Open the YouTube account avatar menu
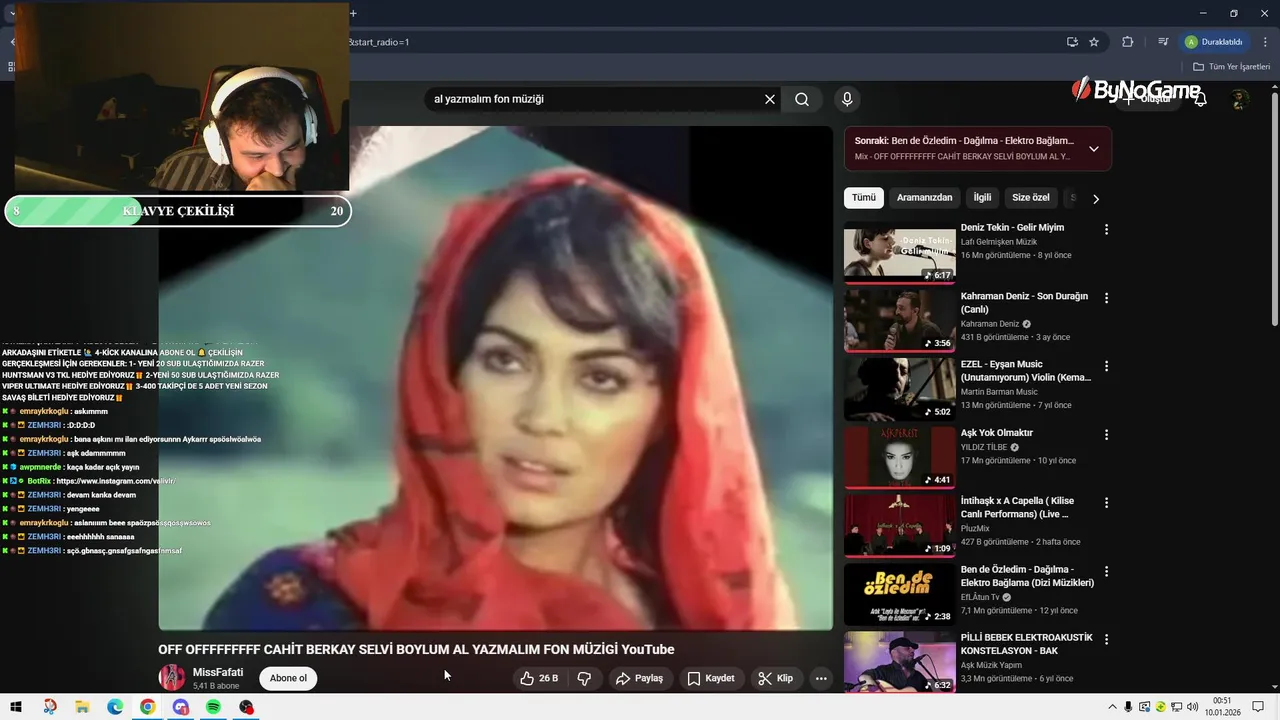The height and width of the screenshot is (720, 1280). (1240, 99)
